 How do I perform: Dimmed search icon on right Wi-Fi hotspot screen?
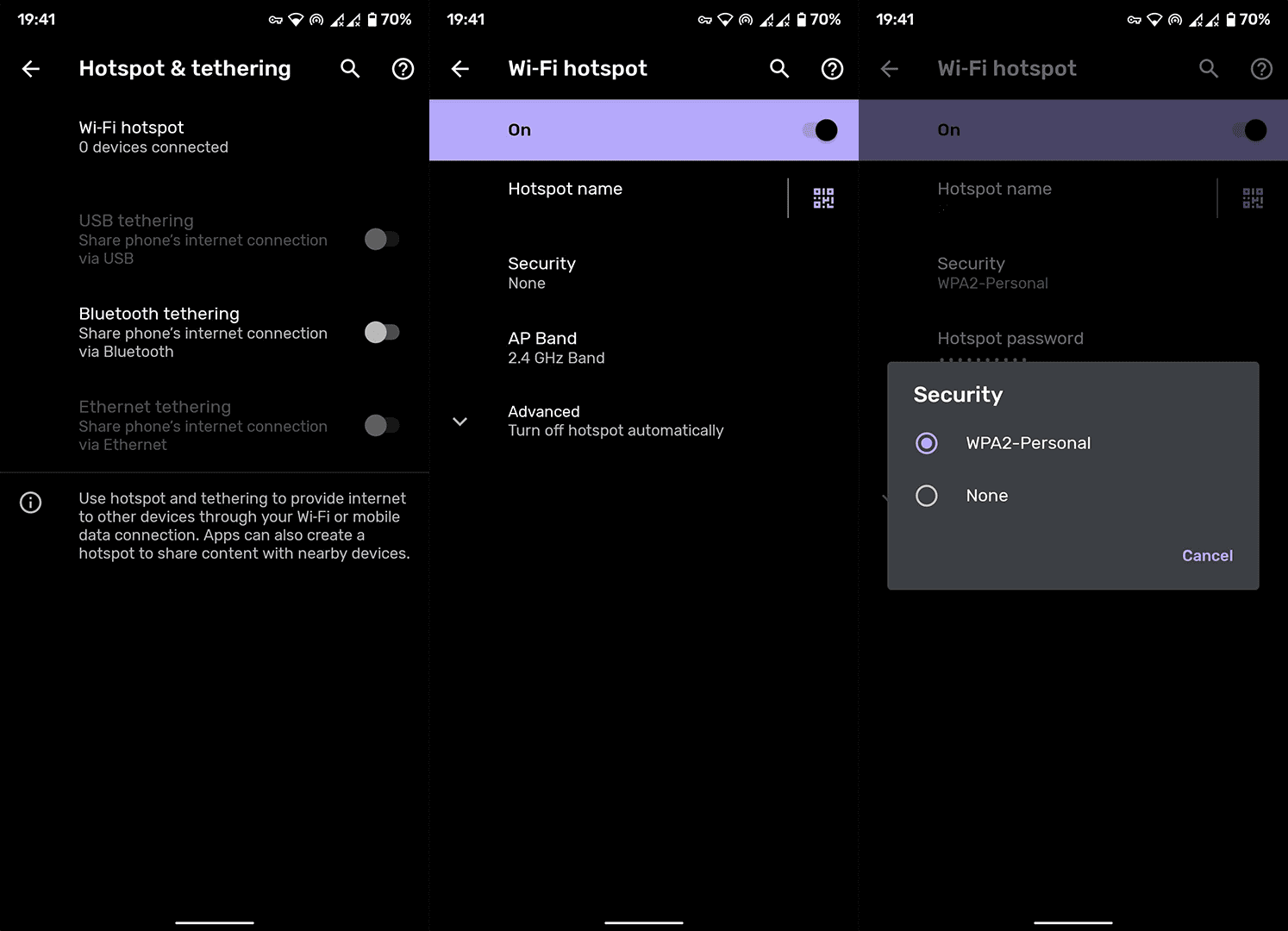(x=1209, y=69)
